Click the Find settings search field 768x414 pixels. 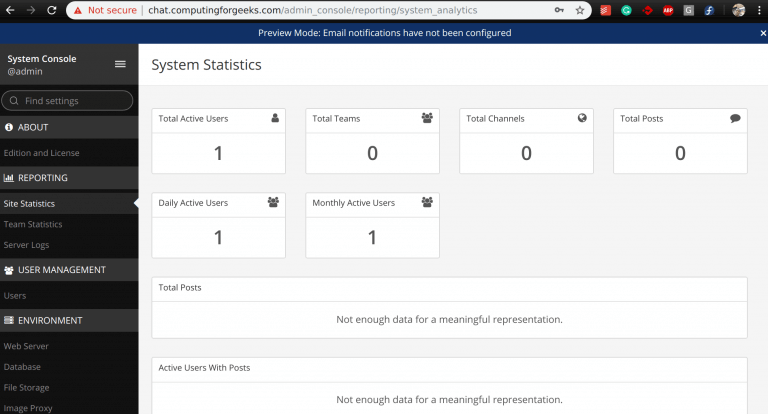point(70,101)
